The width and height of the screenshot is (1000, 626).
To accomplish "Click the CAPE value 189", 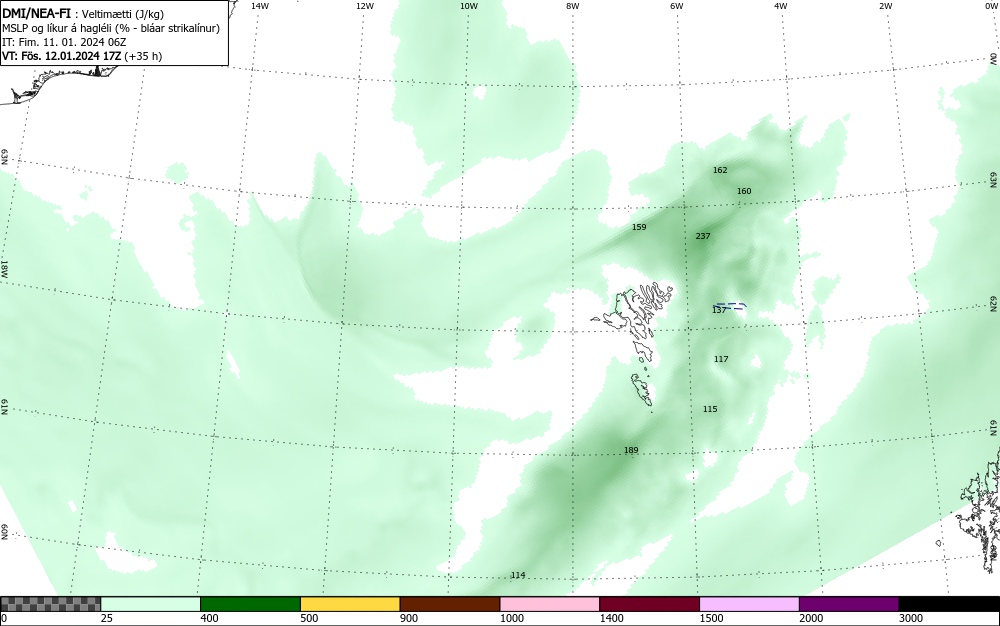I will coord(631,451).
